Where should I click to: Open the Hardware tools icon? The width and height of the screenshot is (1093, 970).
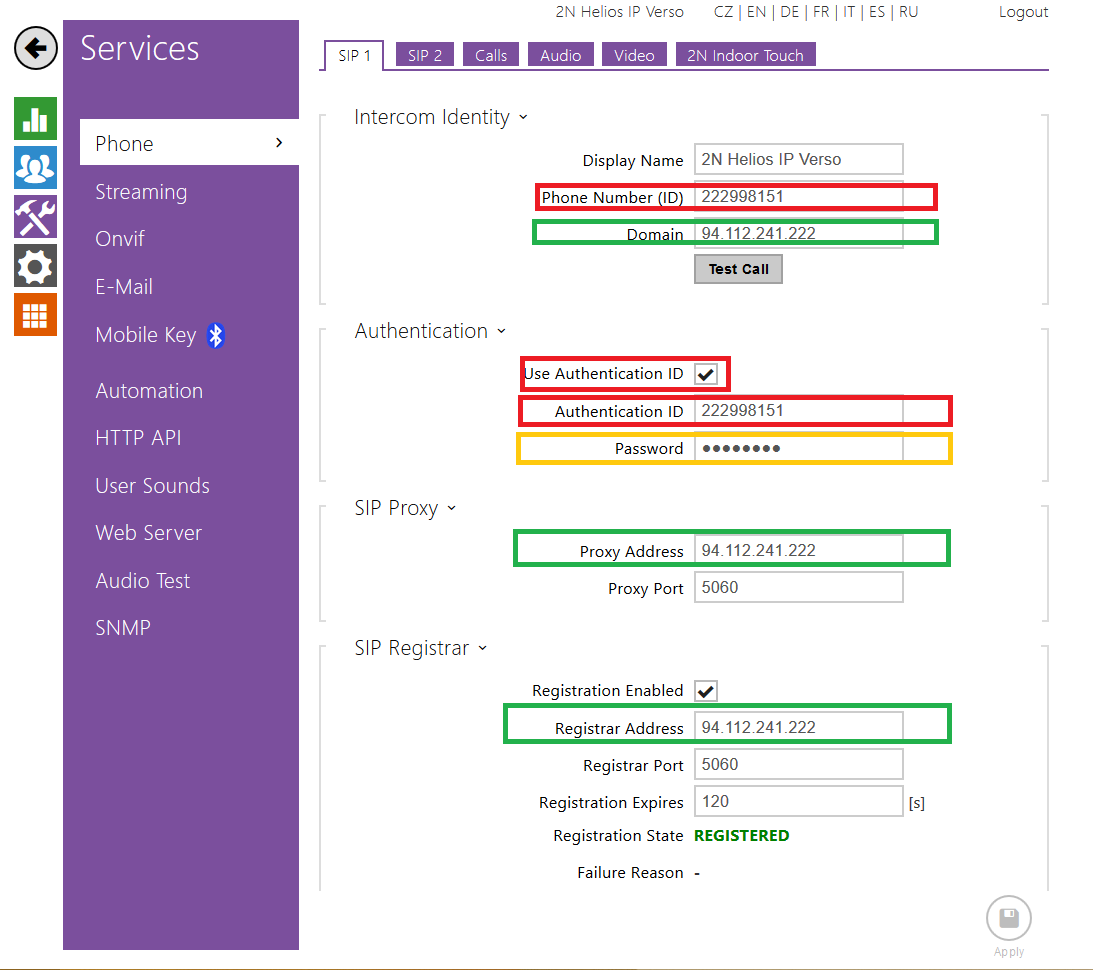pos(36,217)
